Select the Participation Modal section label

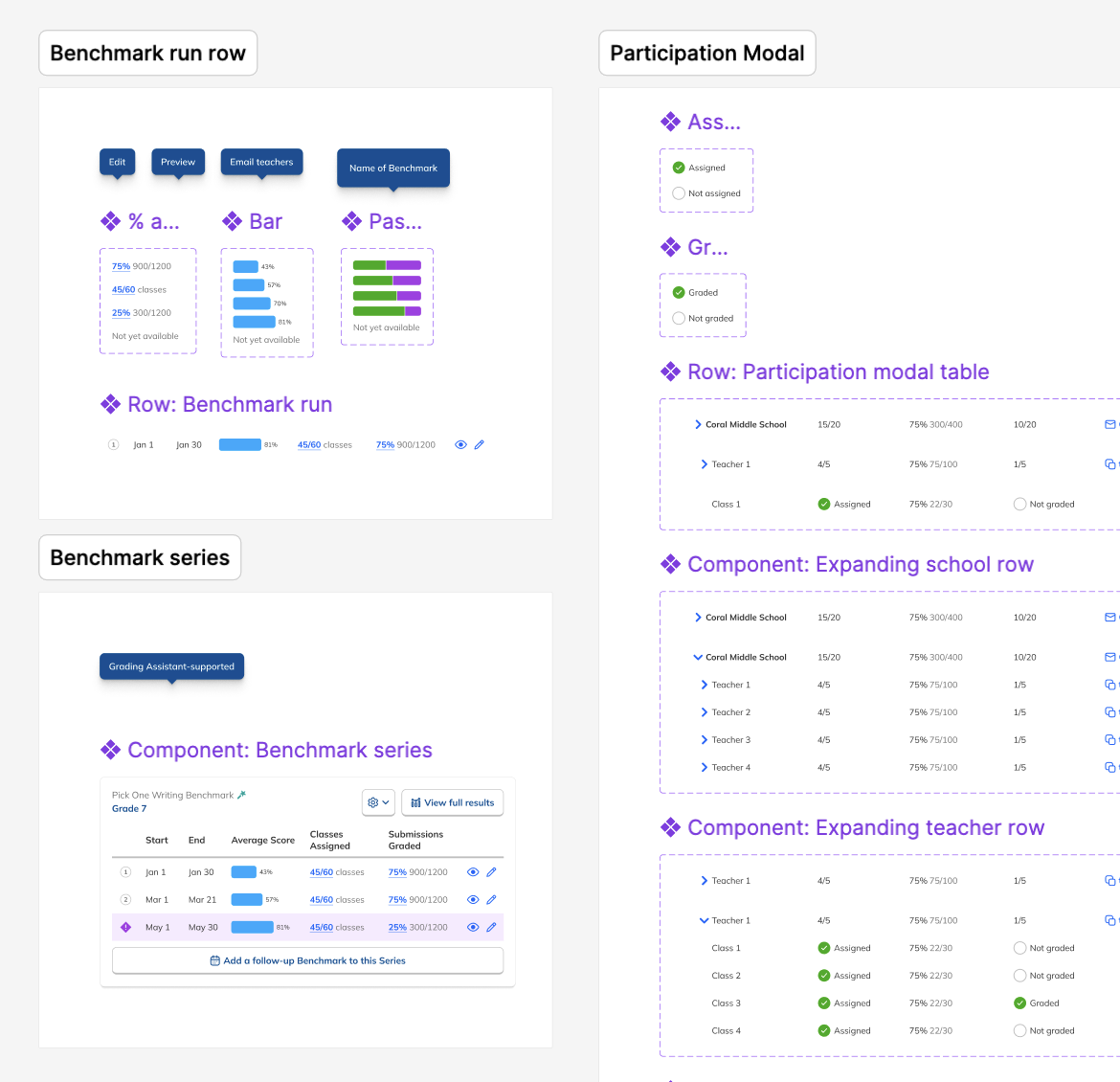[x=706, y=54]
